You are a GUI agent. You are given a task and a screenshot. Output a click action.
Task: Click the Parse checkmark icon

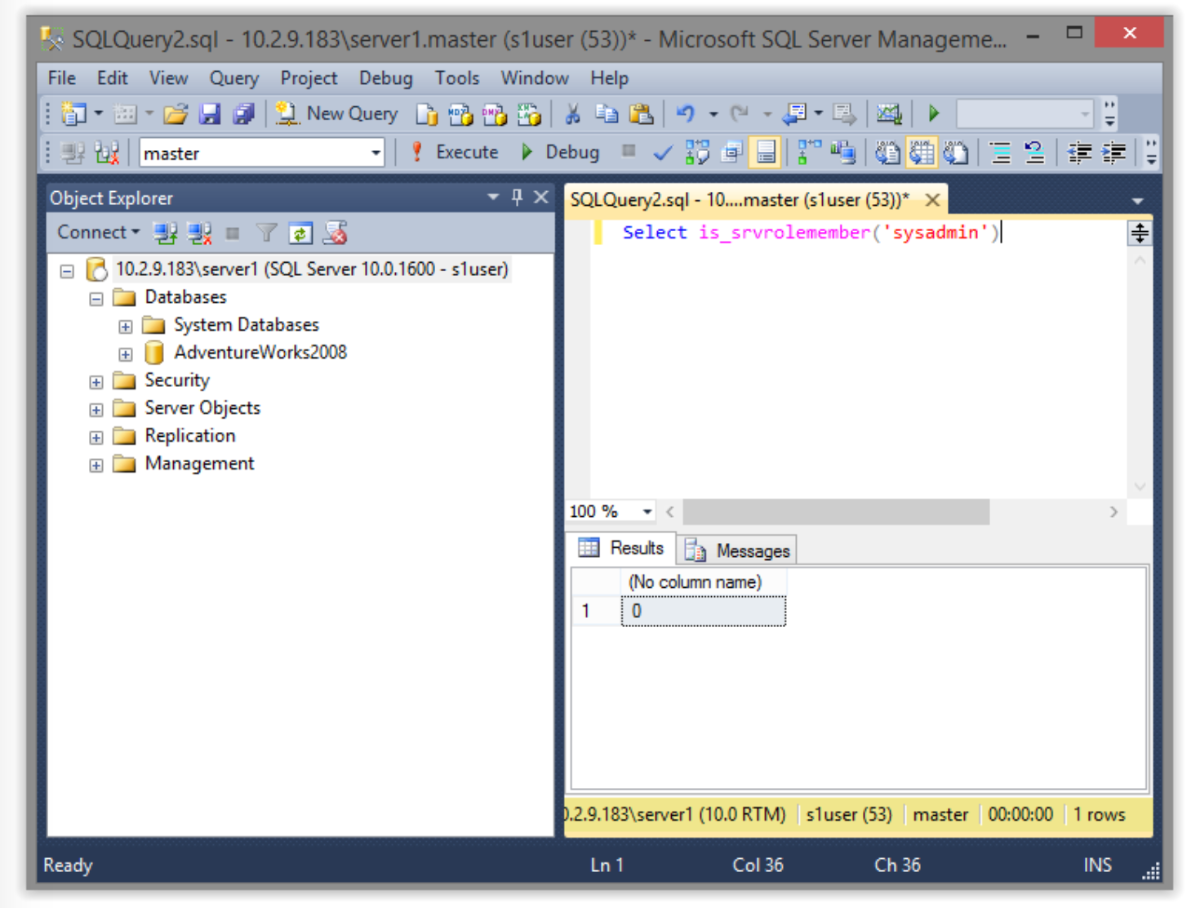point(662,152)
